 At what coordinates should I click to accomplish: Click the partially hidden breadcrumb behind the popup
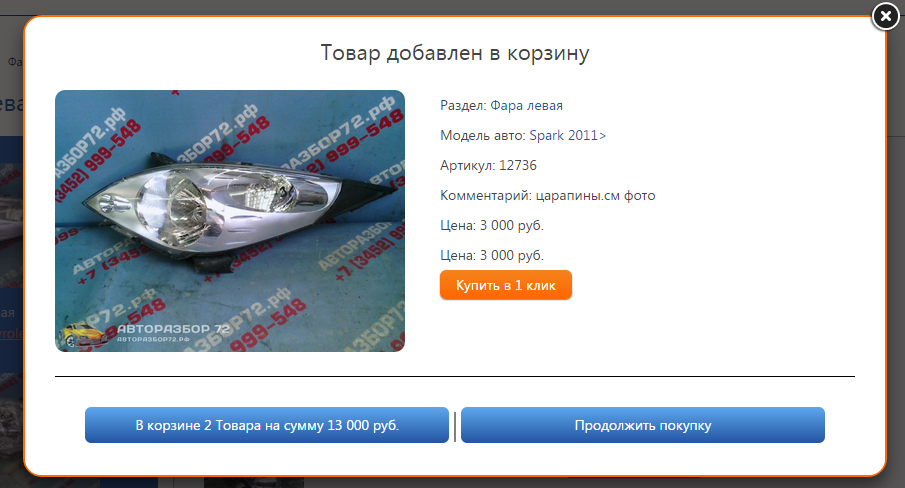coord(15,62)
